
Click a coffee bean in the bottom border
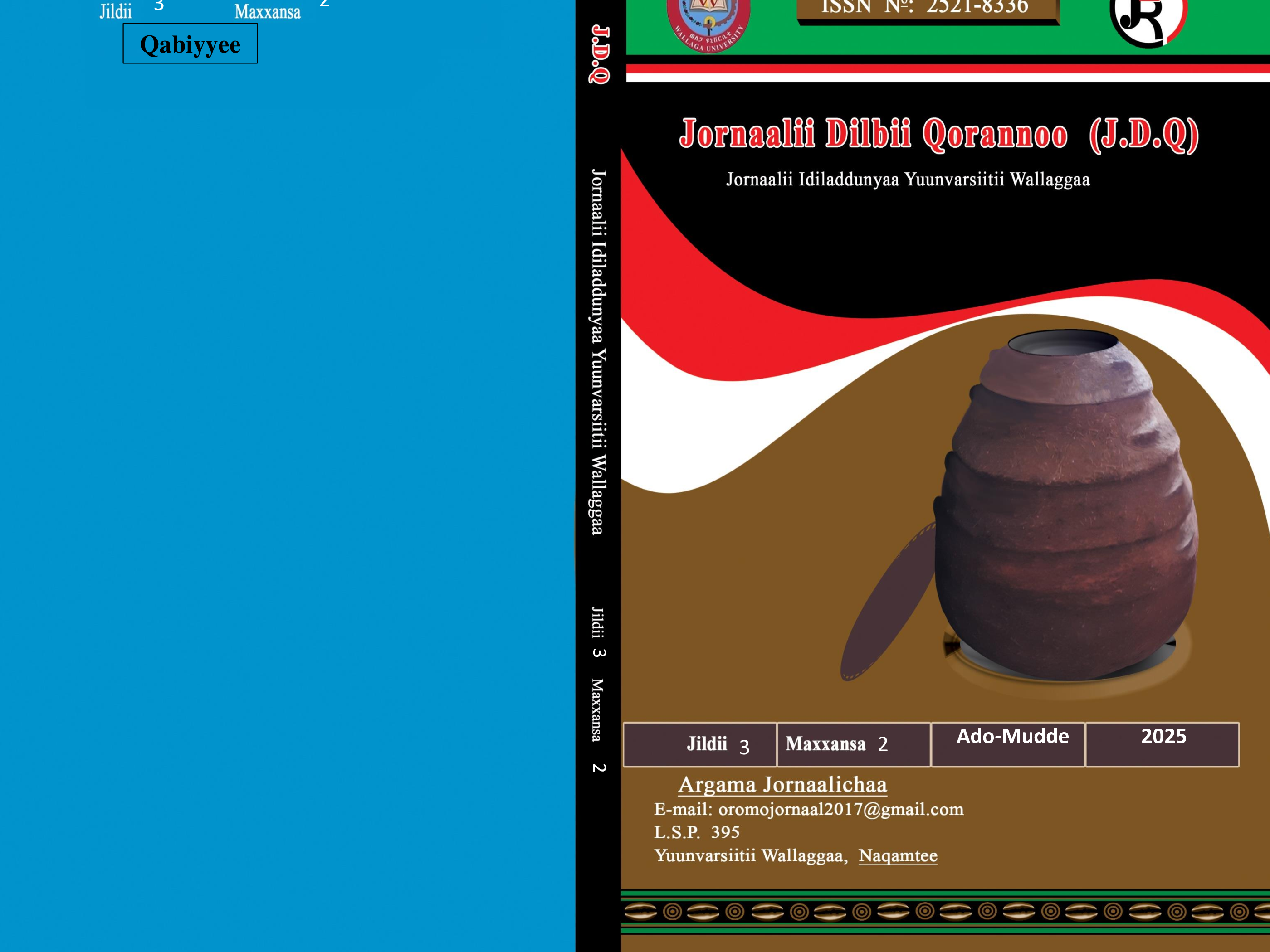click(640, 911)
